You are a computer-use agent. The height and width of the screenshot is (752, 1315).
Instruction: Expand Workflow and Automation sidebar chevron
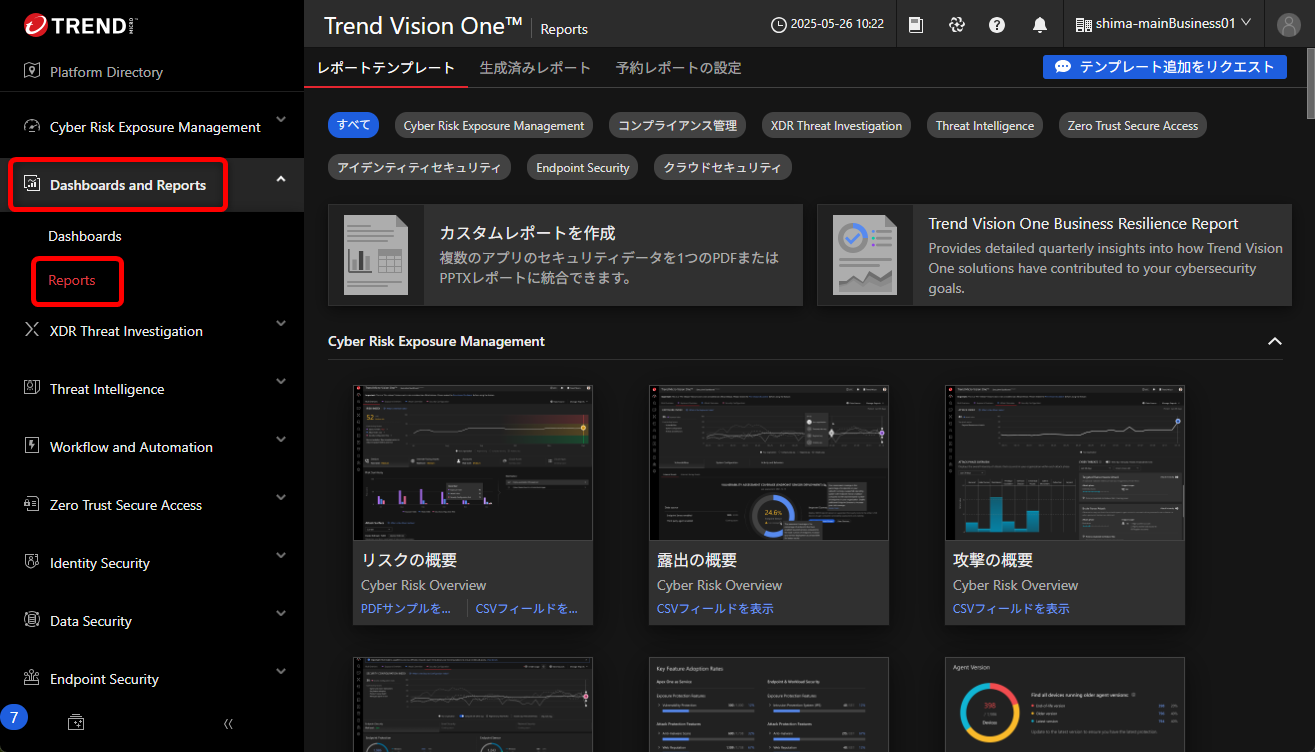tap(281, 439)
